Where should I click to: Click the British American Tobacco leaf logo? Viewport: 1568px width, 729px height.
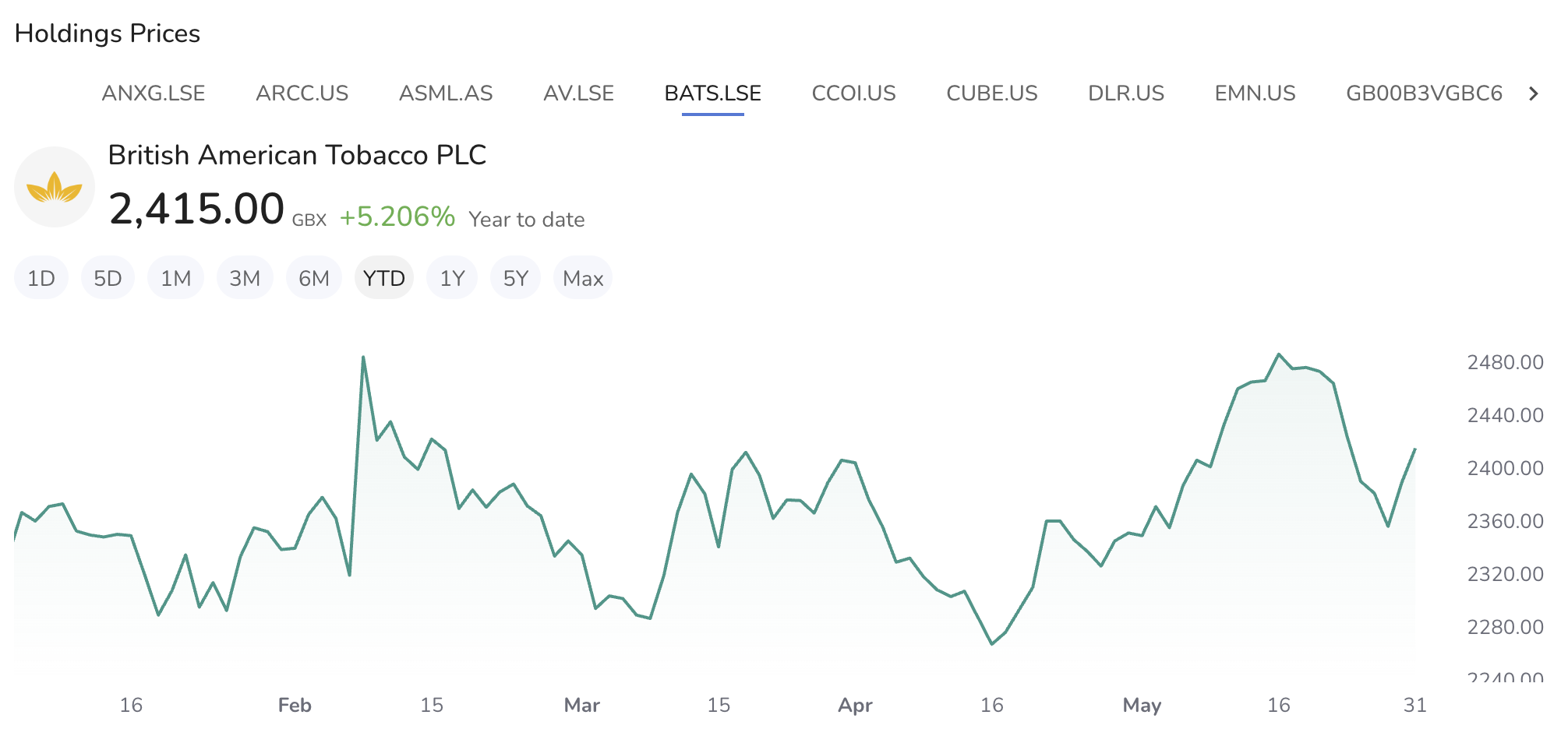click(55, 187)
